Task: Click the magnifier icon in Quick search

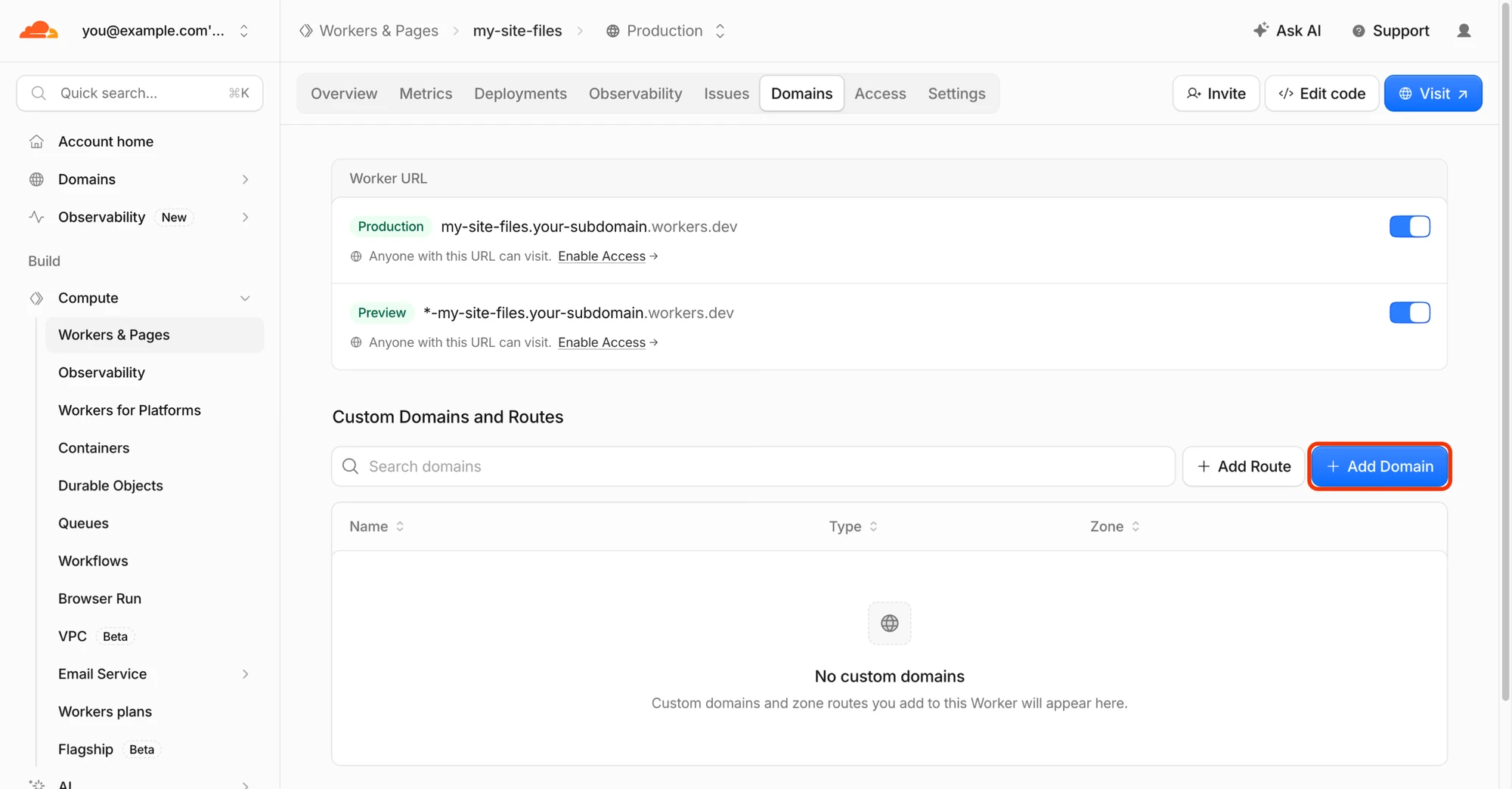Action: (x=39, y=93)
